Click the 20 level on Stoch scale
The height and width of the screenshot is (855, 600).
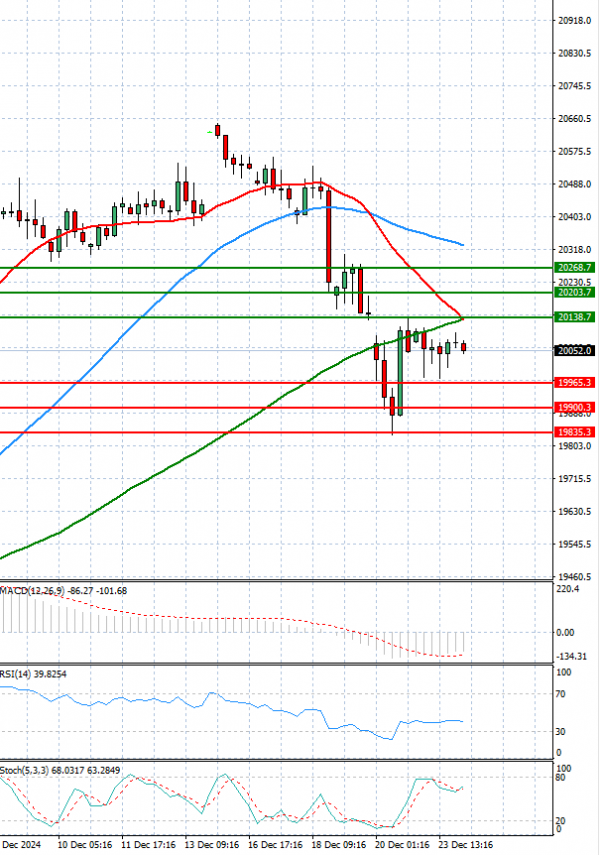click(560, 821)
